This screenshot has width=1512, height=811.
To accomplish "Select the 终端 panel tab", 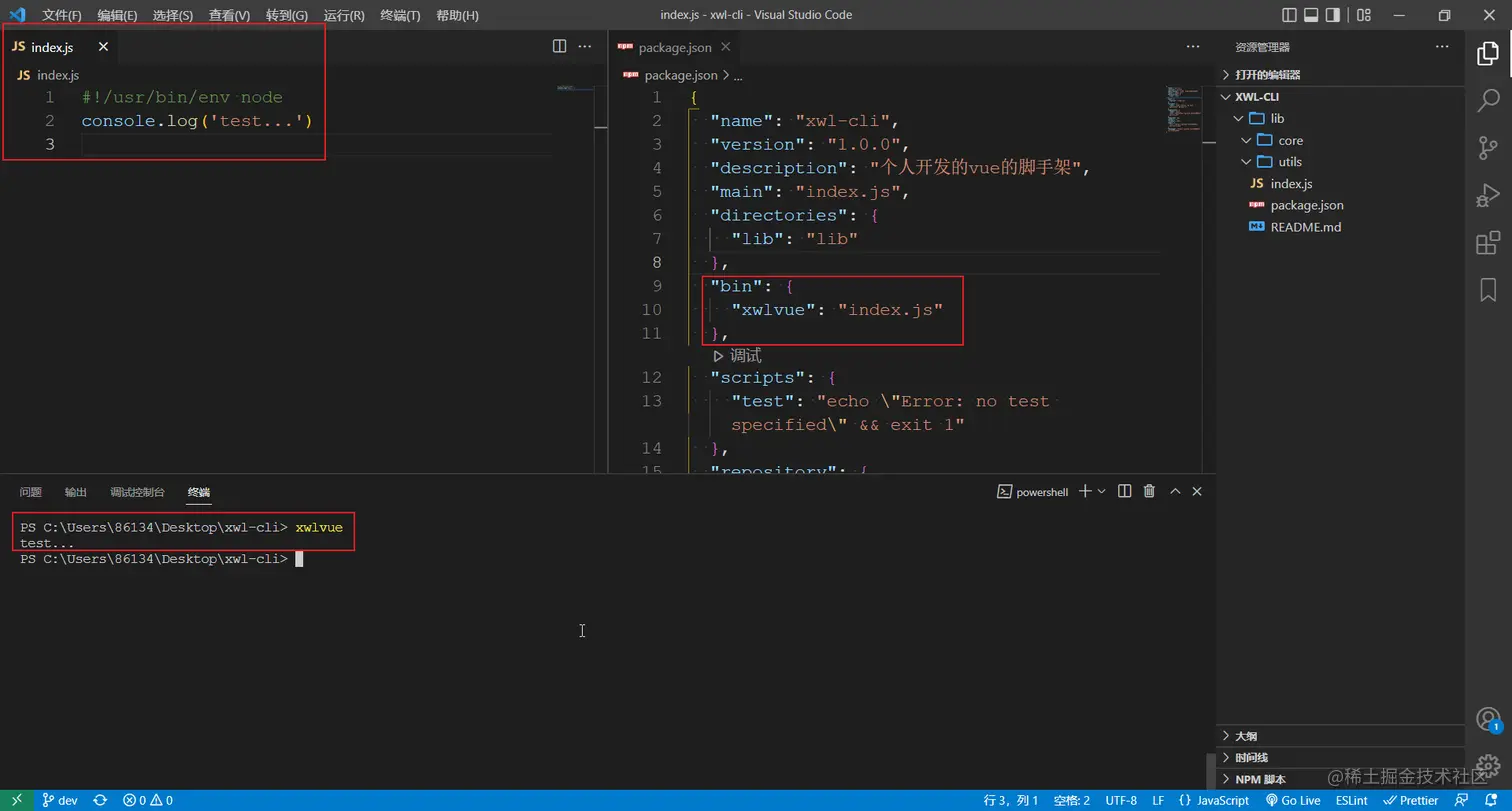I will [199, 492].
